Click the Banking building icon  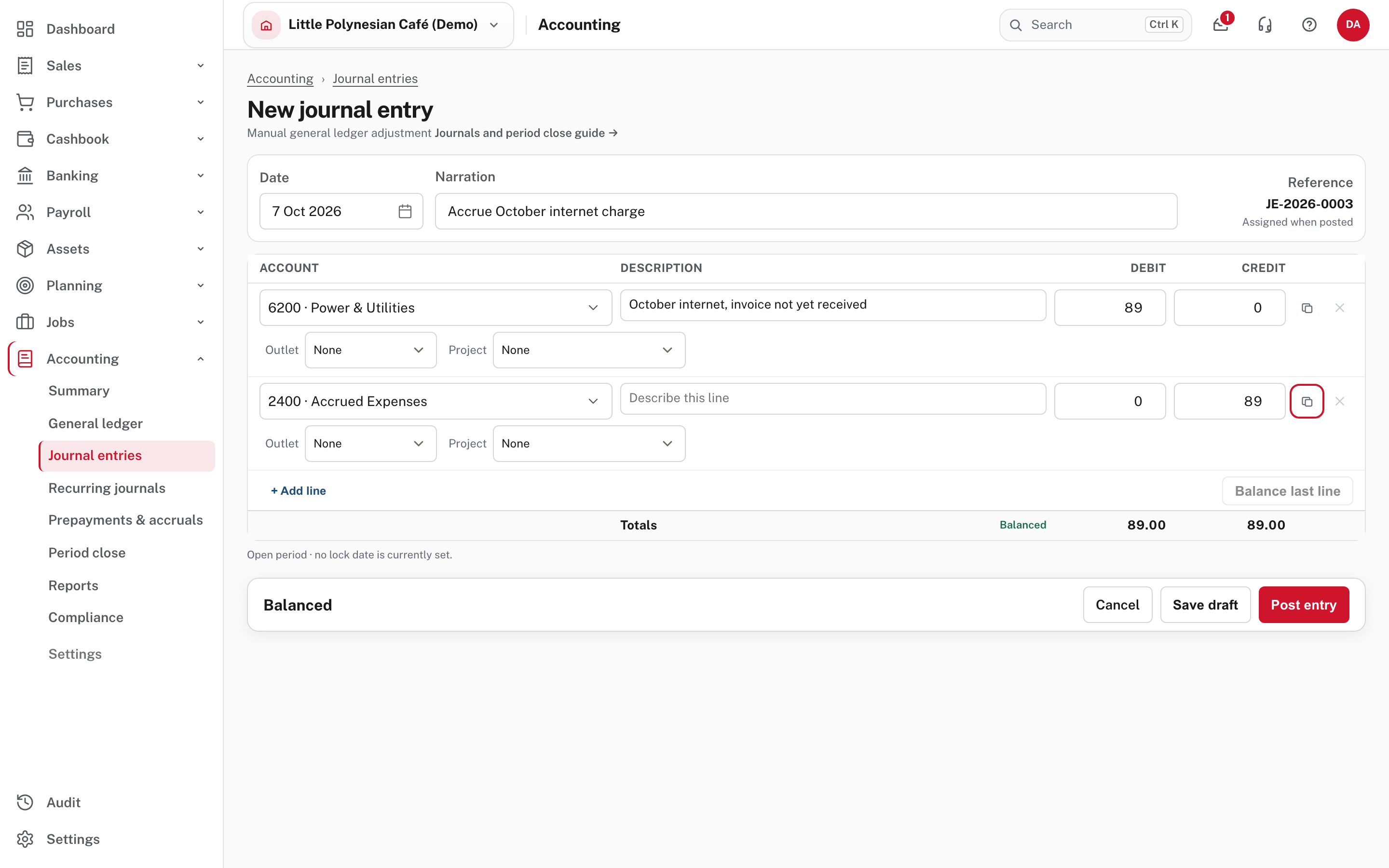pos(25,175)
